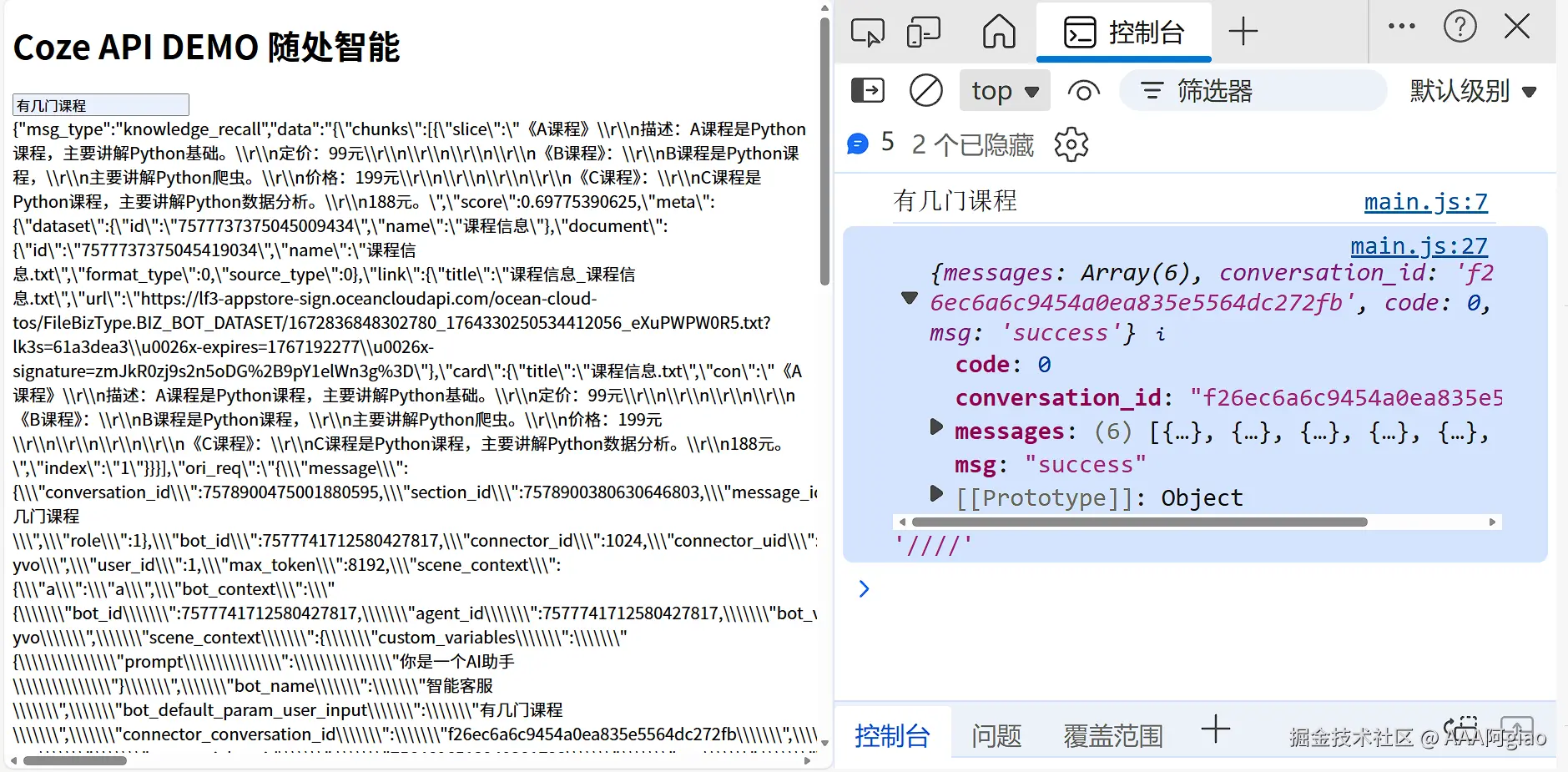Viewport: 1568px width, 772px height.
Task: Open the DevTools home (welcome) icon
Action: tap(999, 32)
